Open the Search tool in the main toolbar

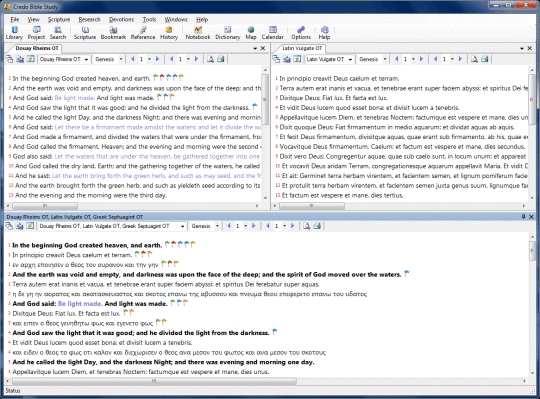[58, 33]
